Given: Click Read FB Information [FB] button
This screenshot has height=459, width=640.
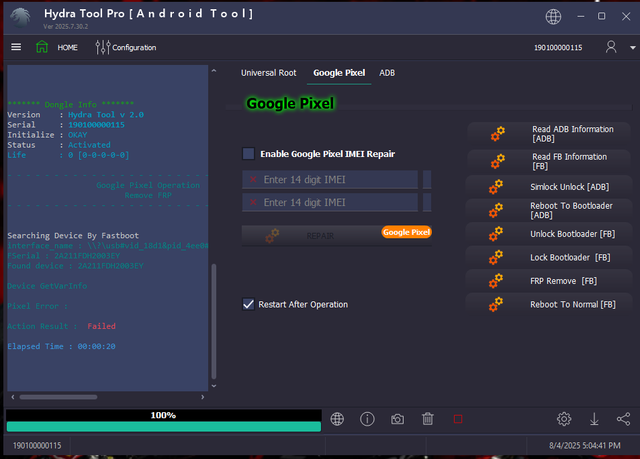Looking at the screenshot, I should [x=549, y=162].
